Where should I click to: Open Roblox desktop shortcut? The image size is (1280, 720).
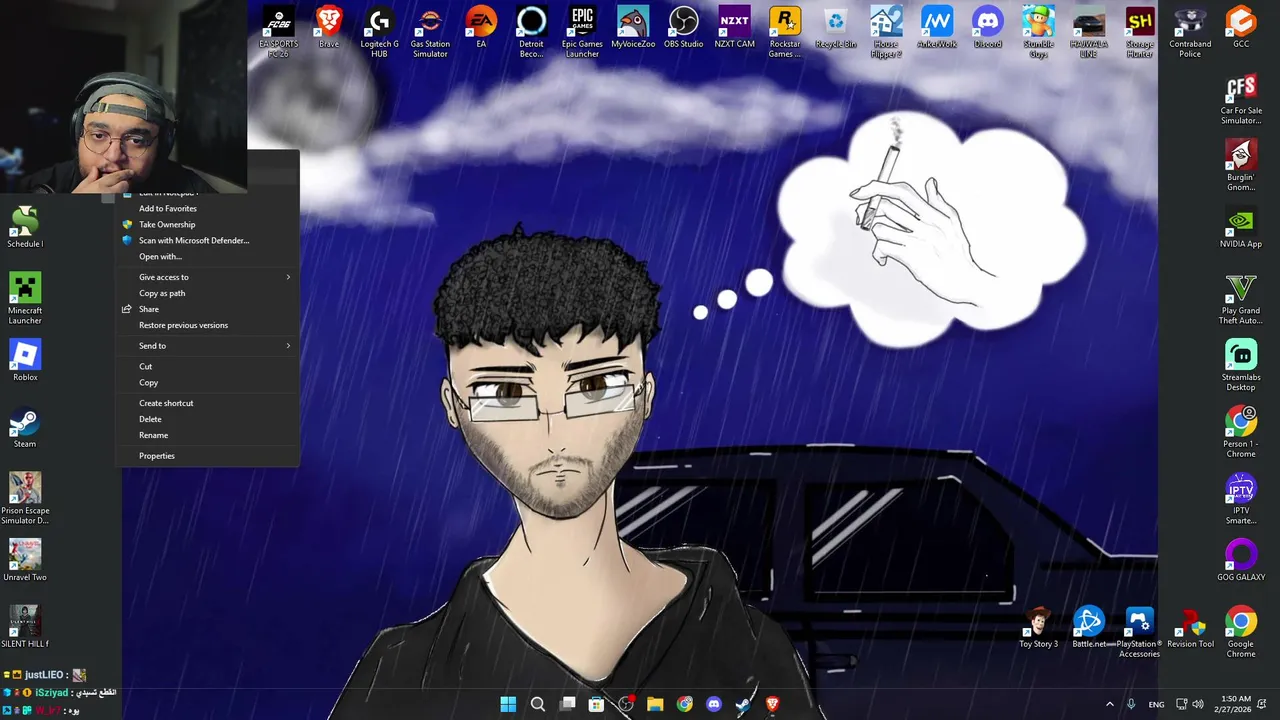tap(25, 360)
